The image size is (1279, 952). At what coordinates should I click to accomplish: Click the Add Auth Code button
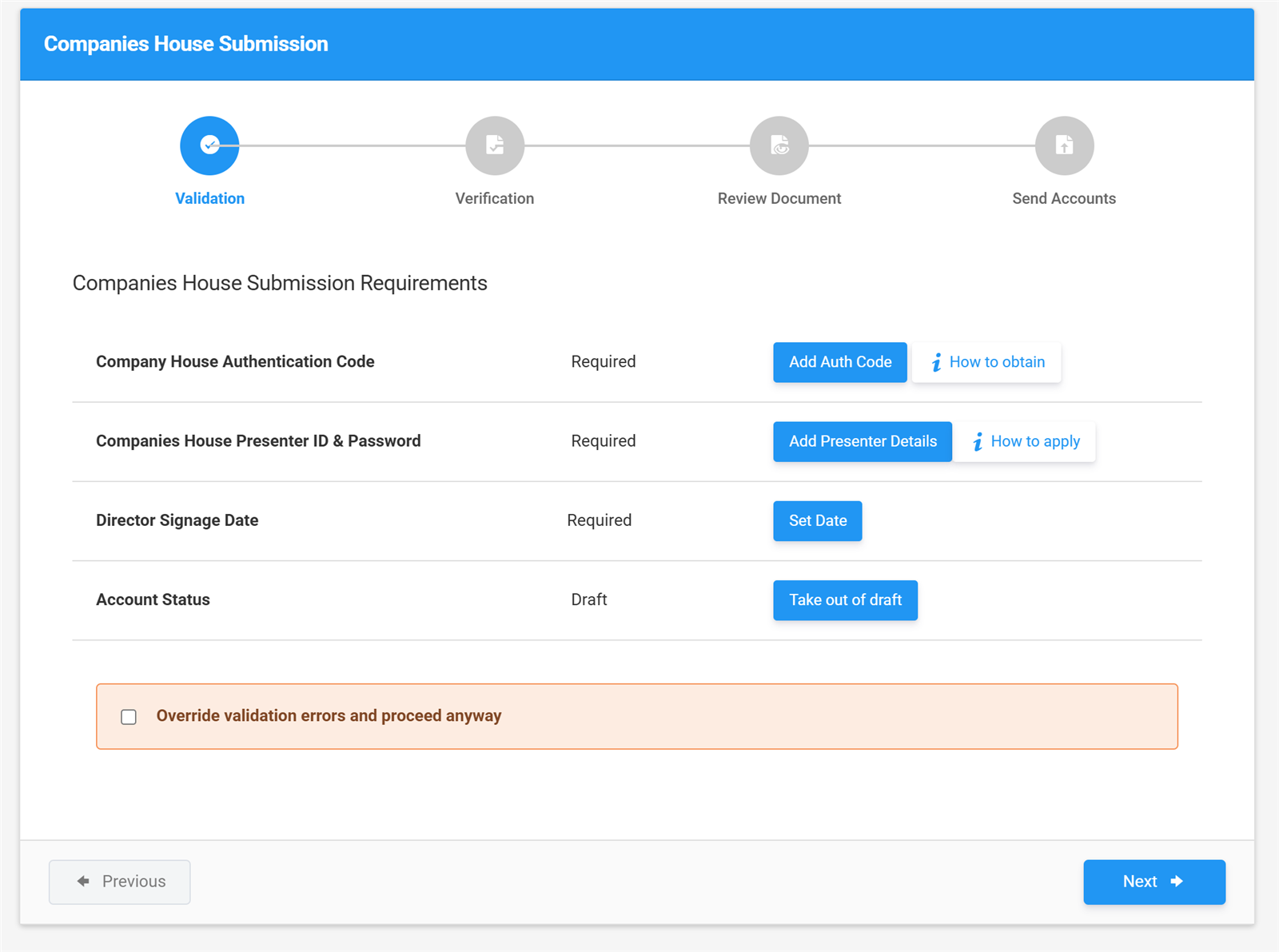[840, 362]
